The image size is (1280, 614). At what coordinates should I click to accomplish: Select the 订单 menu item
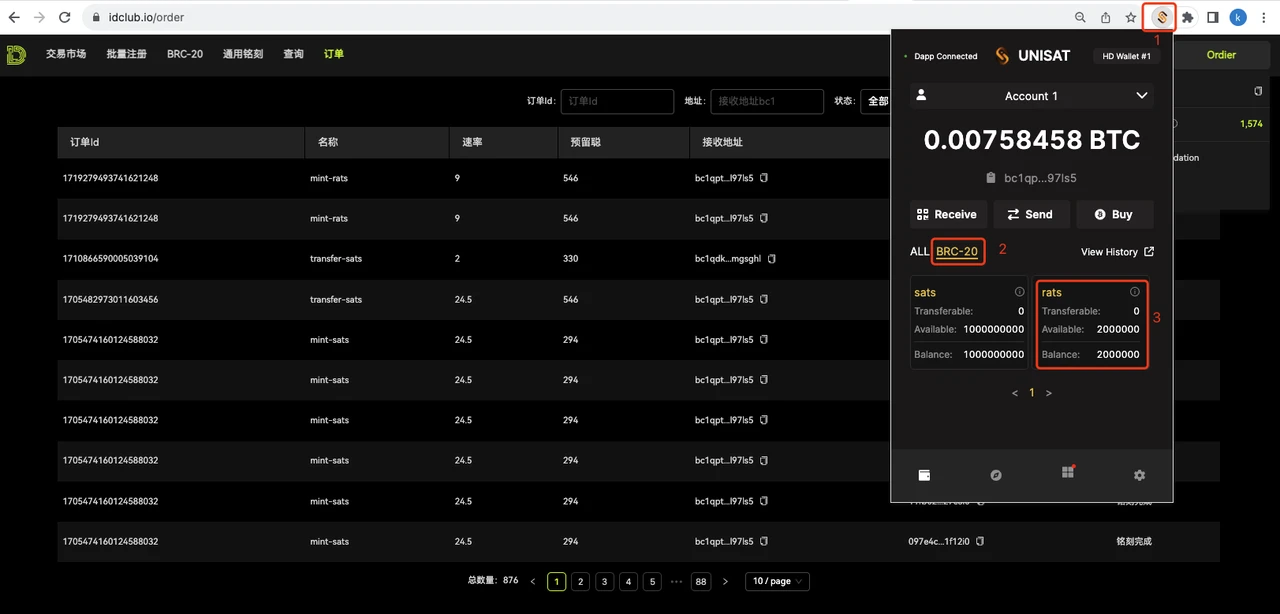click(x=334, y=54)
